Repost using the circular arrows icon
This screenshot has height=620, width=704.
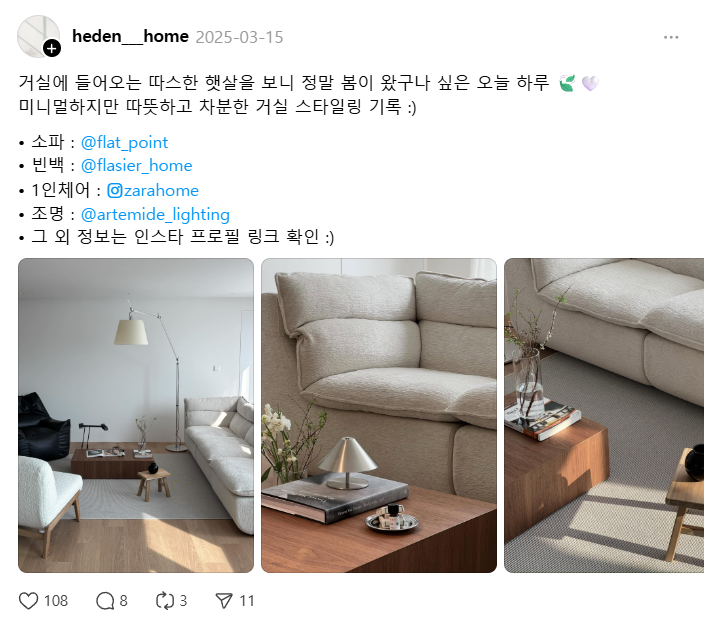pyautogui.click(x=165, y=601)
